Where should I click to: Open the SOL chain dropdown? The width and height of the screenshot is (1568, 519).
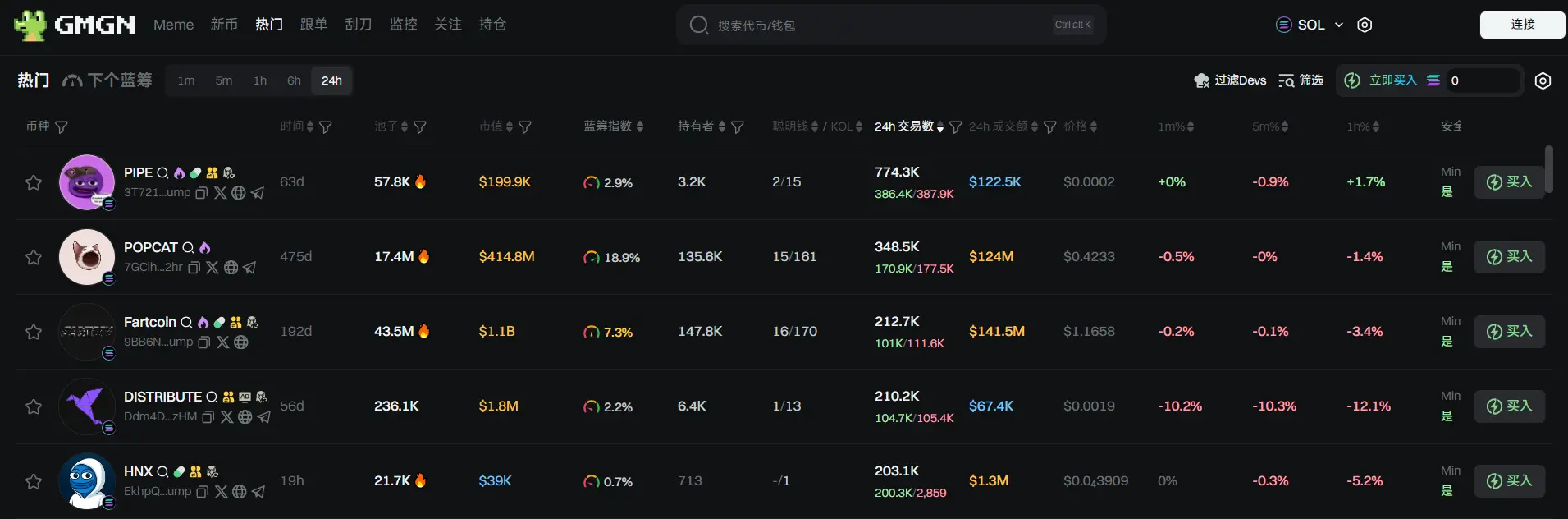click(x=1310, y=25)
